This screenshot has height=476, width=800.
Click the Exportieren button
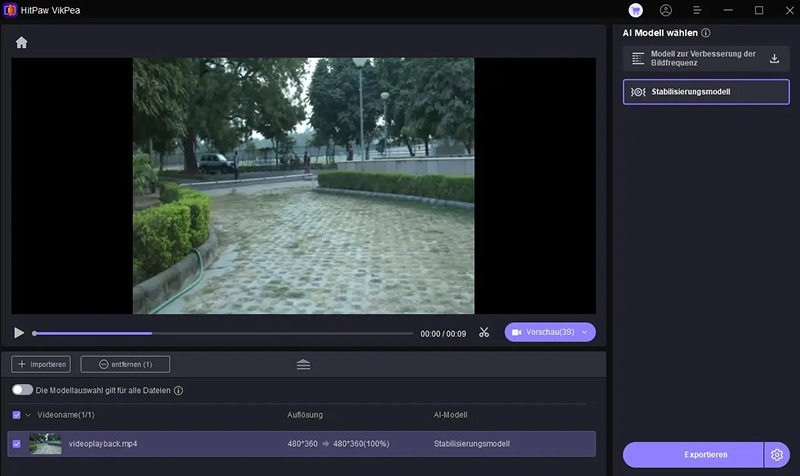pyautogui.click(x=693, y=455)
